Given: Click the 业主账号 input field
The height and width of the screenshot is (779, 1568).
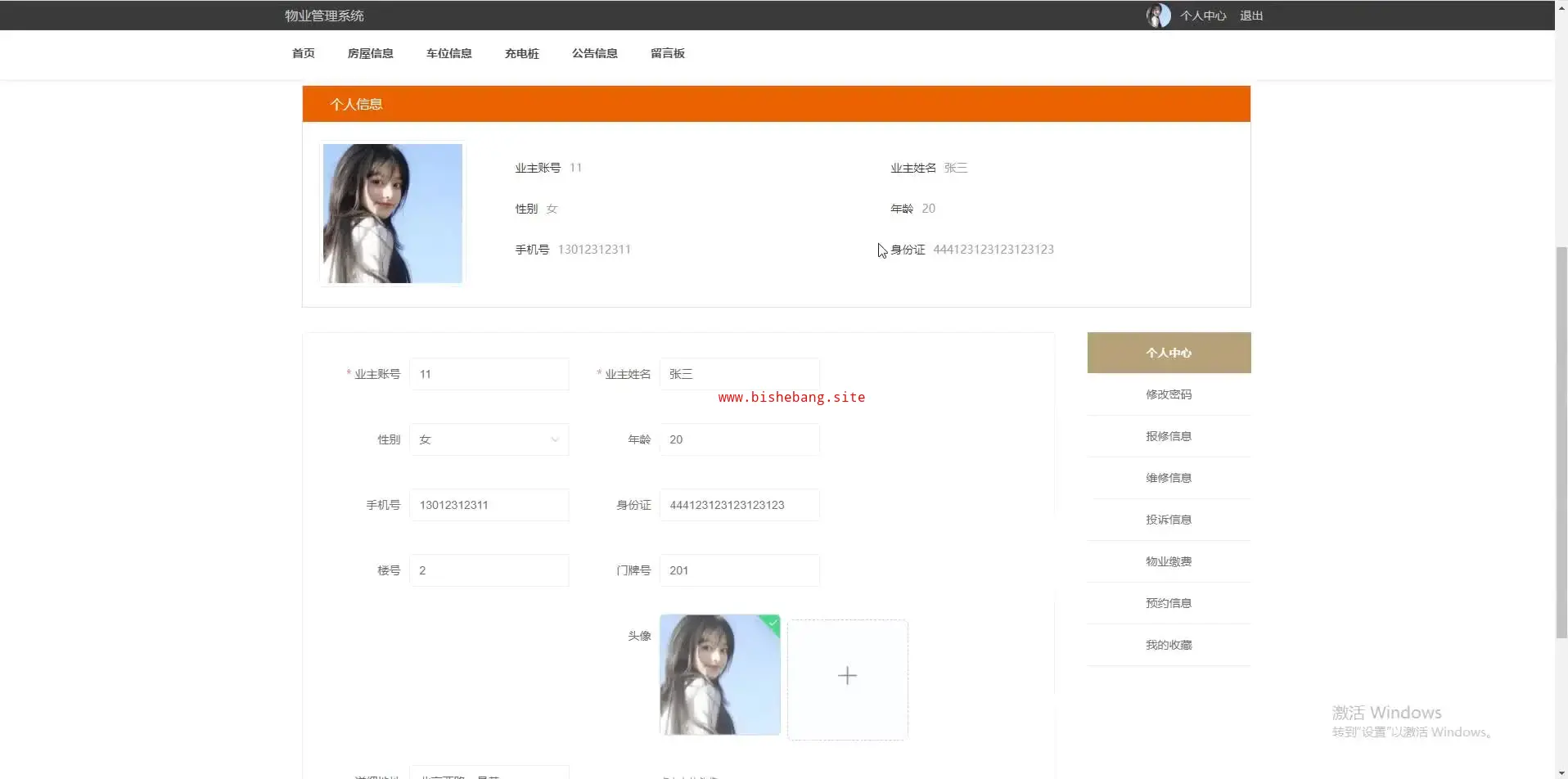Looking at the screenshot, I should click(x=489, y=374).
